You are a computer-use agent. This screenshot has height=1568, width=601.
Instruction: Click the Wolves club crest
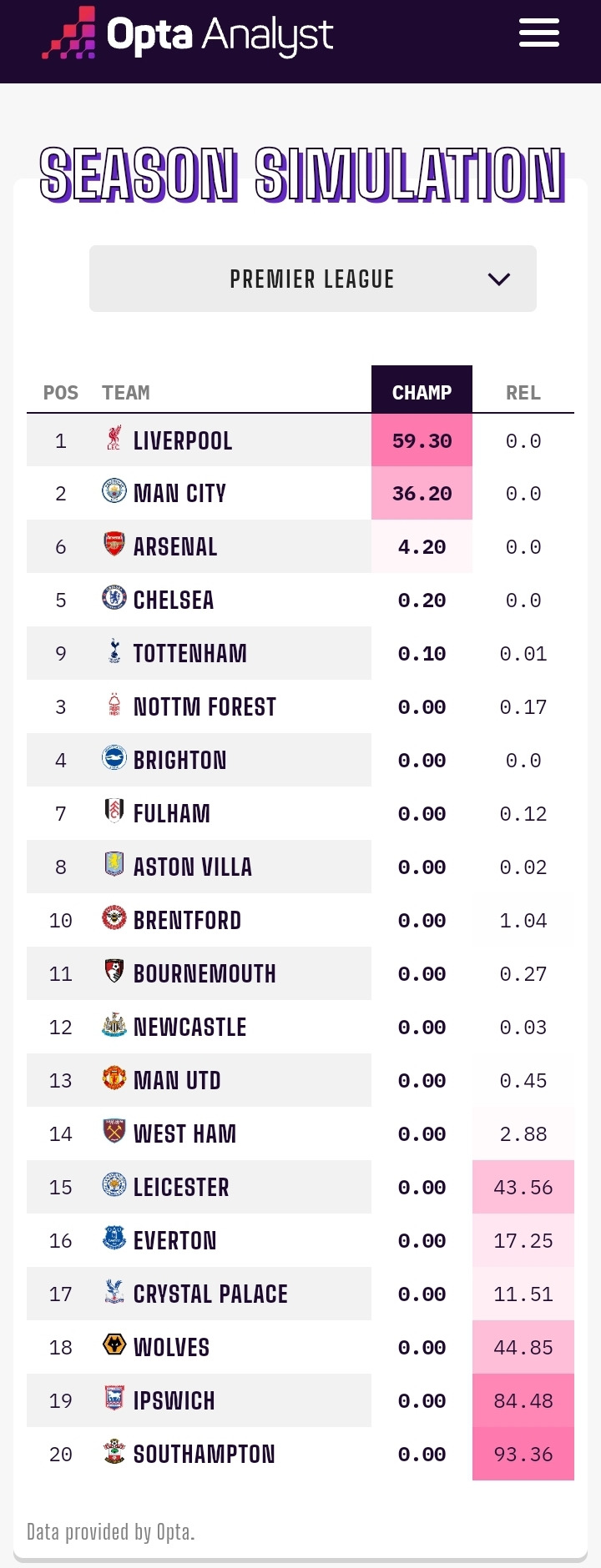[x=114, y=1345]
